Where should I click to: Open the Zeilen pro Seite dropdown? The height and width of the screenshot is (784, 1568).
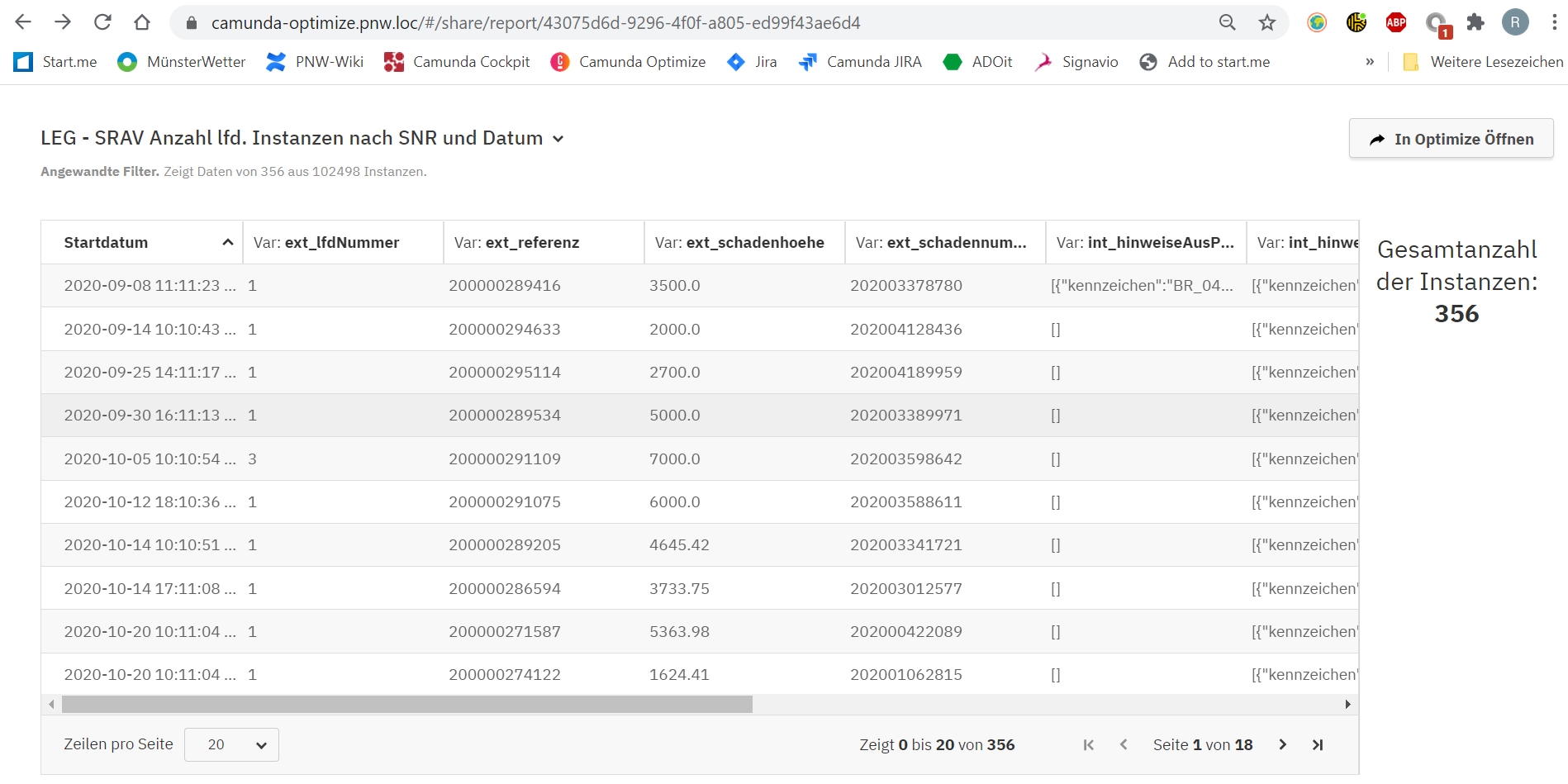[231, 744]
